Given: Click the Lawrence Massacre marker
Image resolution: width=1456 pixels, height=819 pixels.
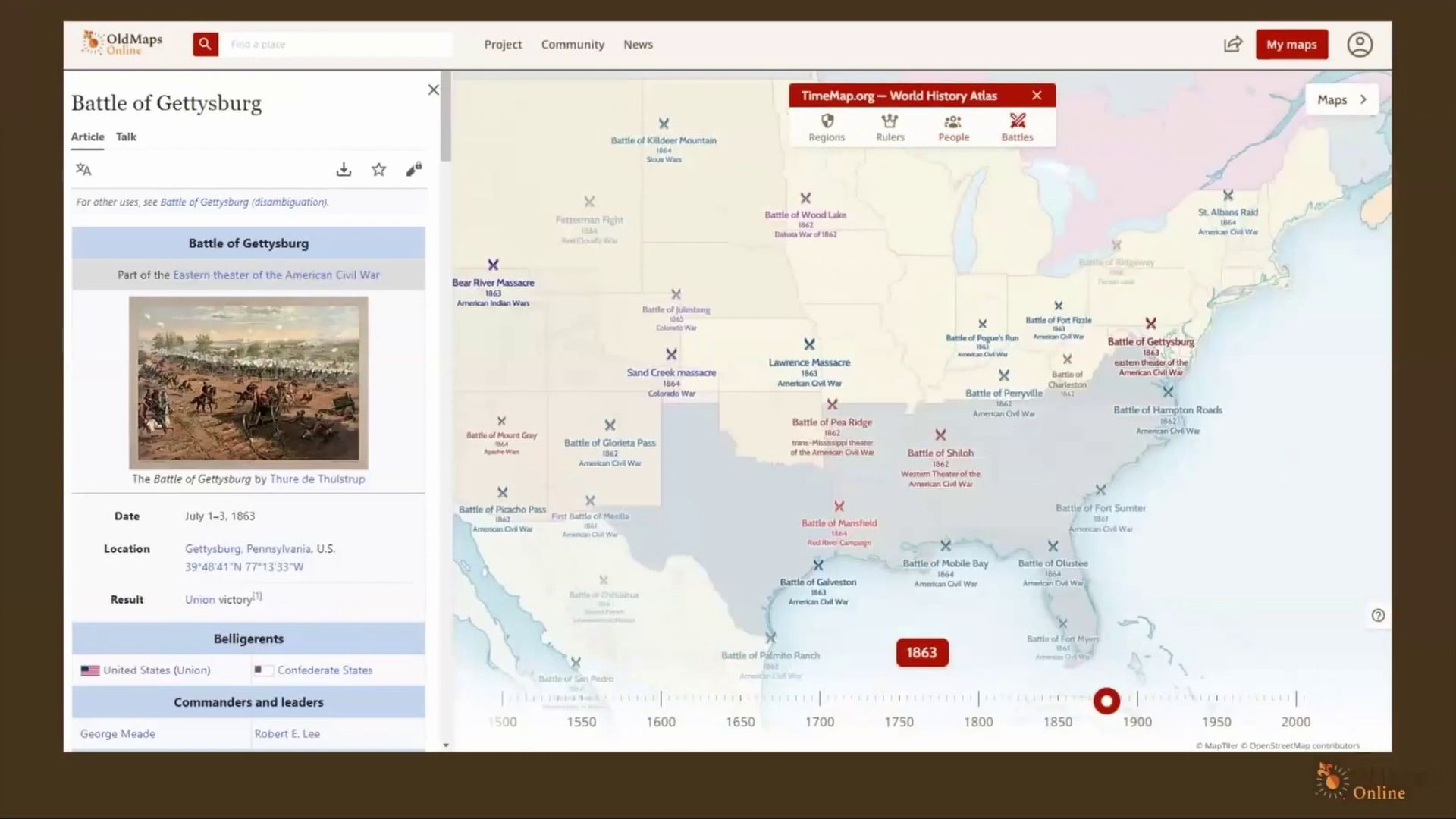Looking at the screenshot, I should click(x=809, y=344).
